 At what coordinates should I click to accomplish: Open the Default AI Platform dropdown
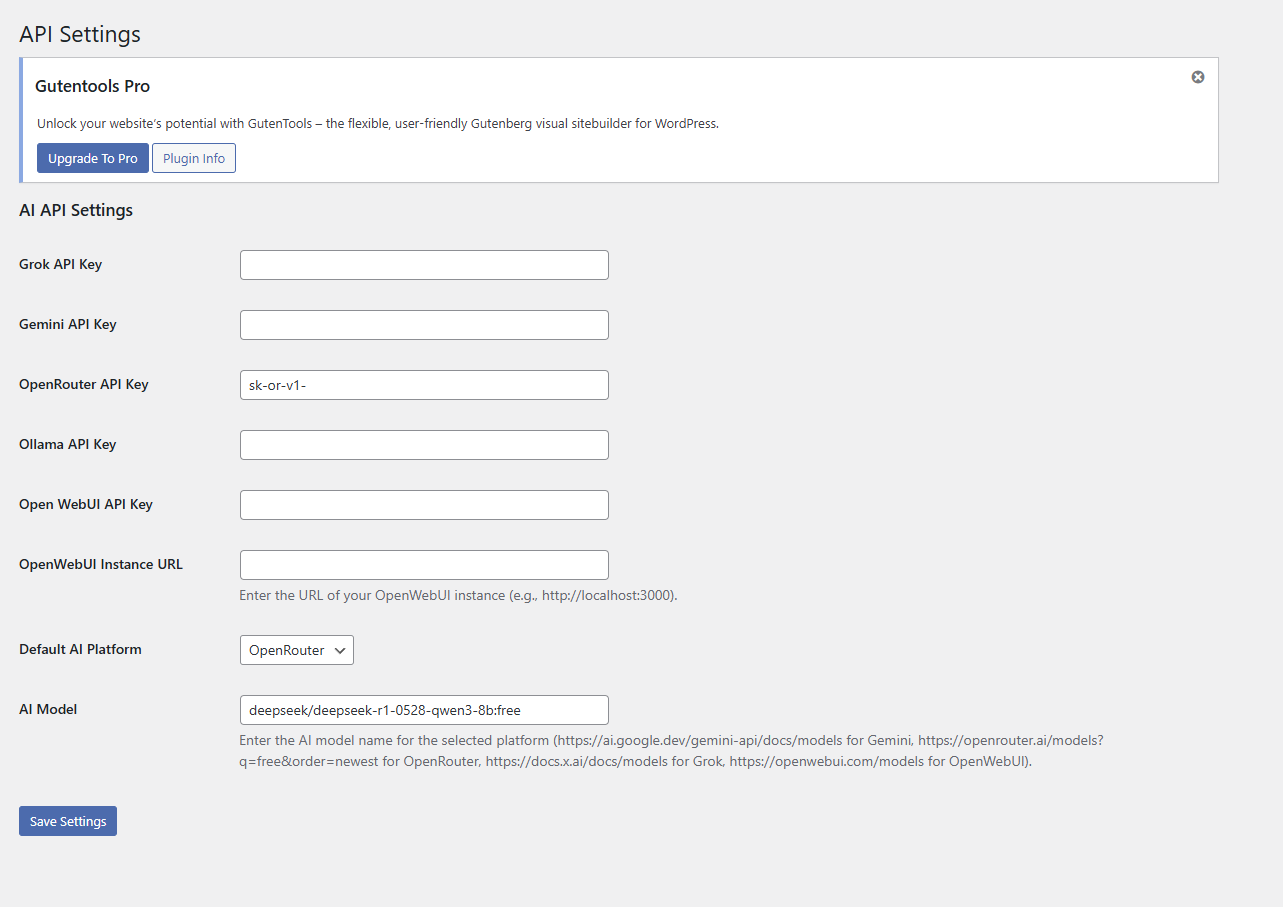297,650
